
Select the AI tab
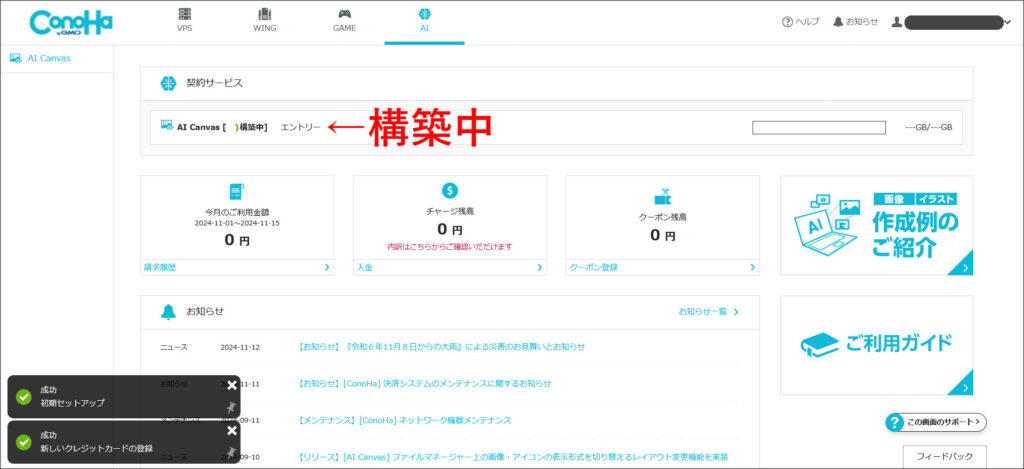click(x=424, y=21)
